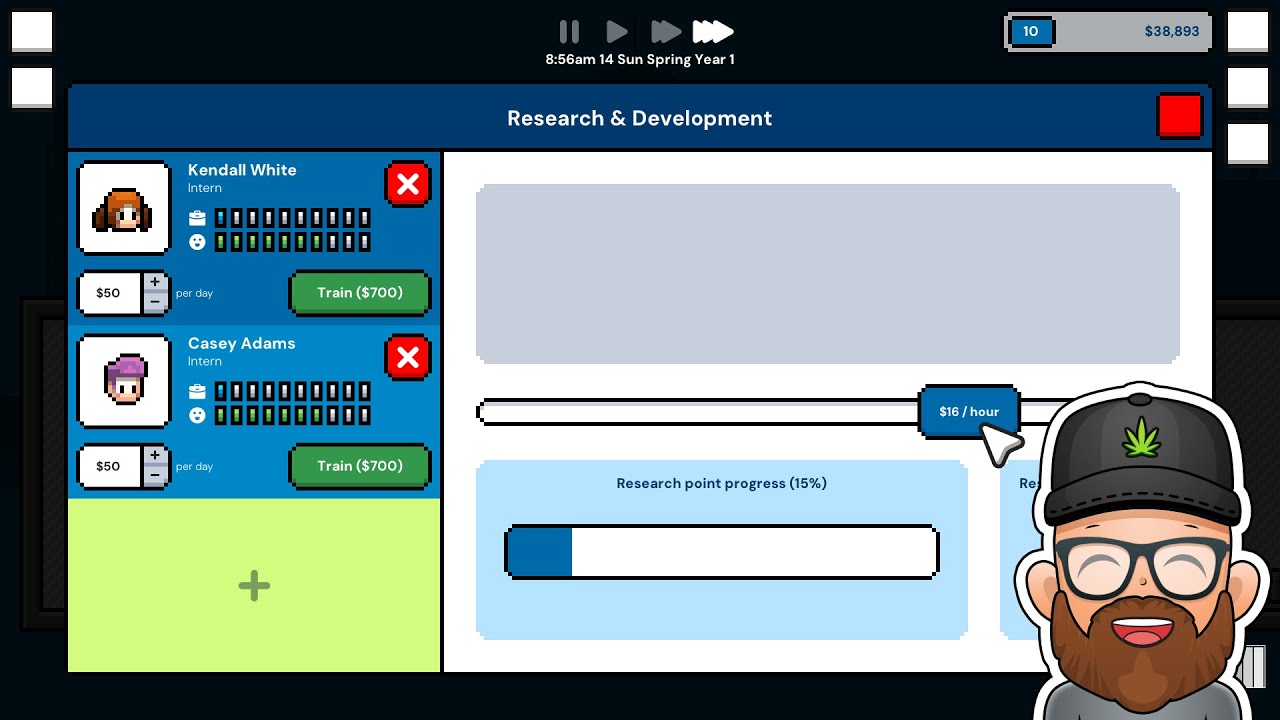Click Casey Adams's happiness face icon
The image size is (1280, 720).
click(x=197, y=415)
